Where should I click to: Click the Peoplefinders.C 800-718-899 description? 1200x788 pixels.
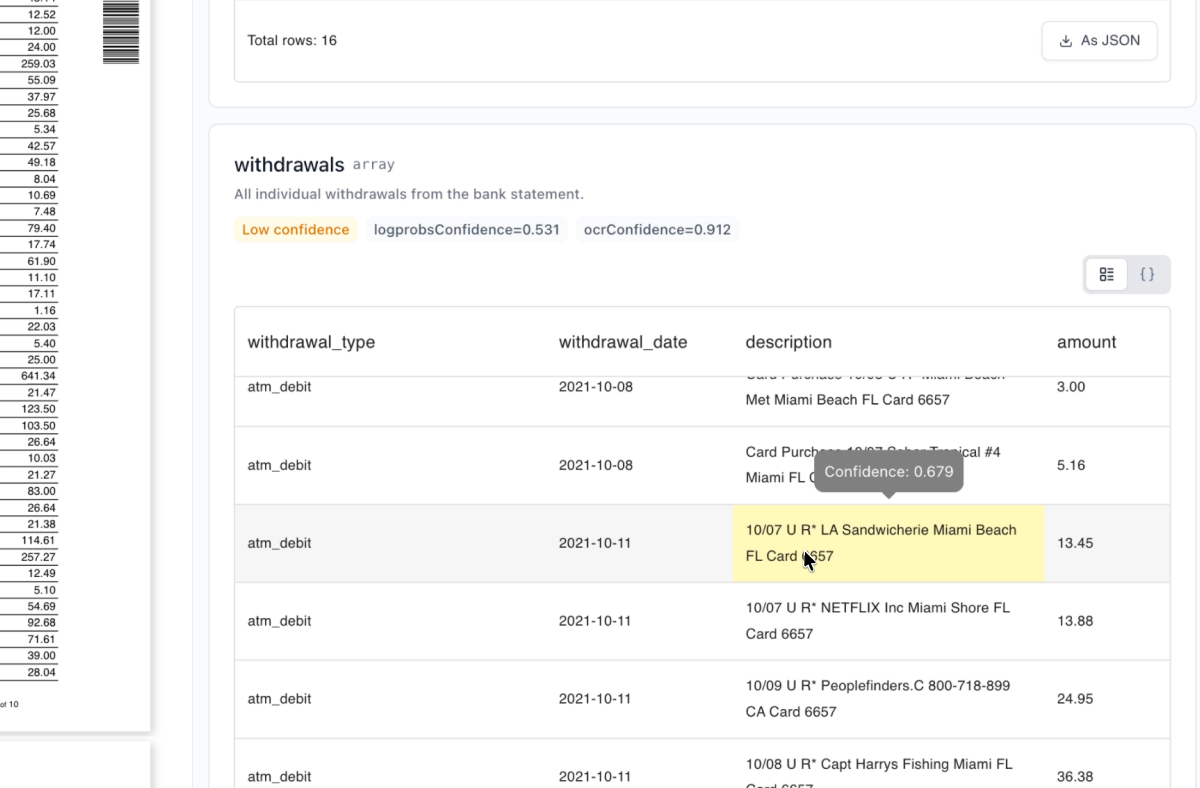(878, 699)
